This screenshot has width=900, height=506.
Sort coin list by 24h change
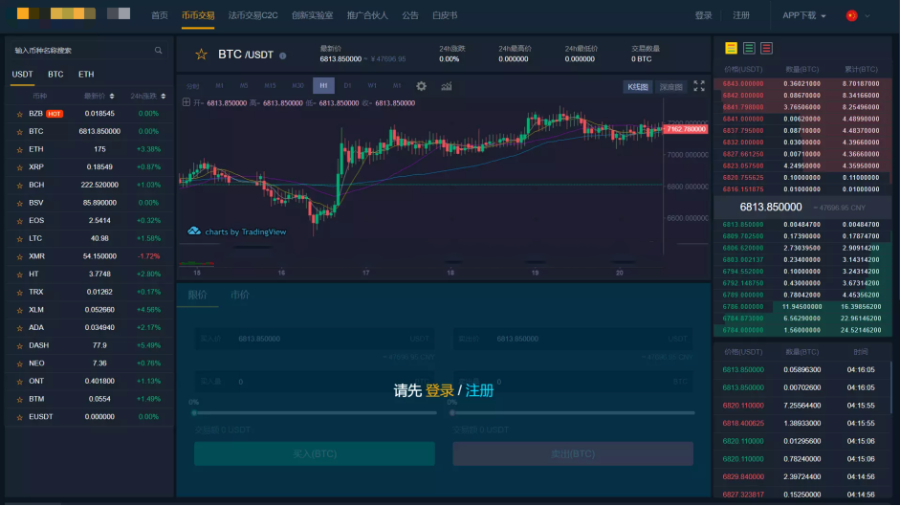click(x=150, y=96)
